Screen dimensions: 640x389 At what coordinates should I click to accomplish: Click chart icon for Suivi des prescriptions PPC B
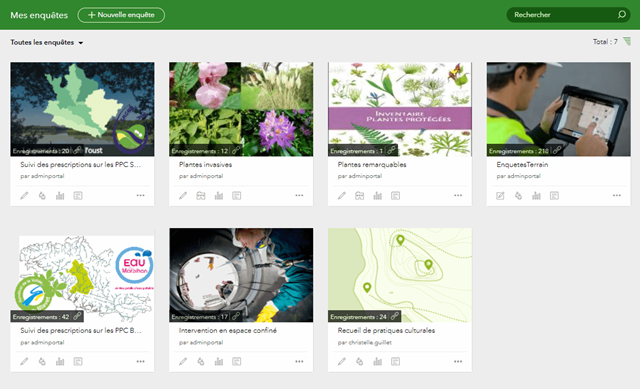pos(60,361)
